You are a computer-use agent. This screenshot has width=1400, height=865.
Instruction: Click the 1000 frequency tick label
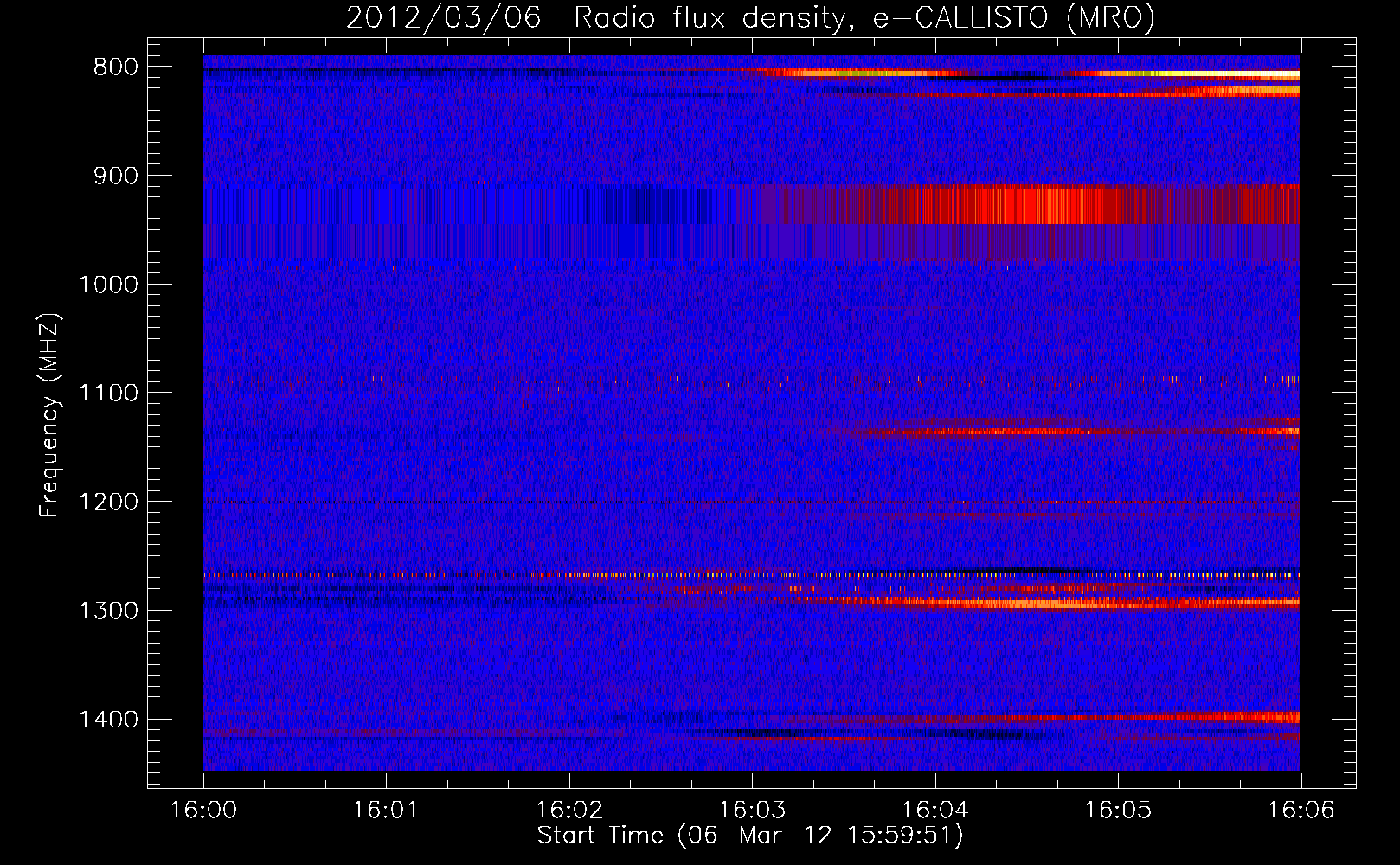coord(108,285)
